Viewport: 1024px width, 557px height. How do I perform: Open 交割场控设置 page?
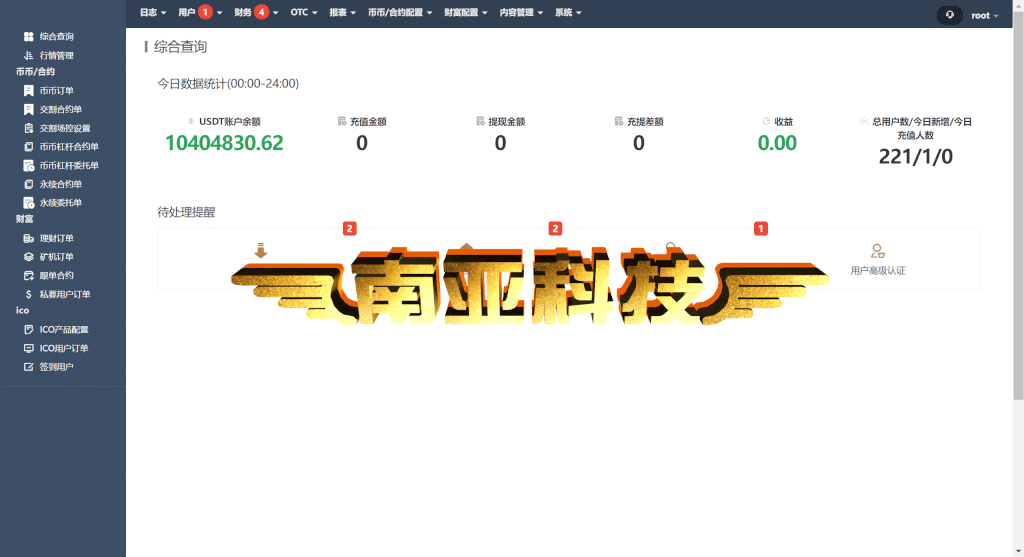65,128
